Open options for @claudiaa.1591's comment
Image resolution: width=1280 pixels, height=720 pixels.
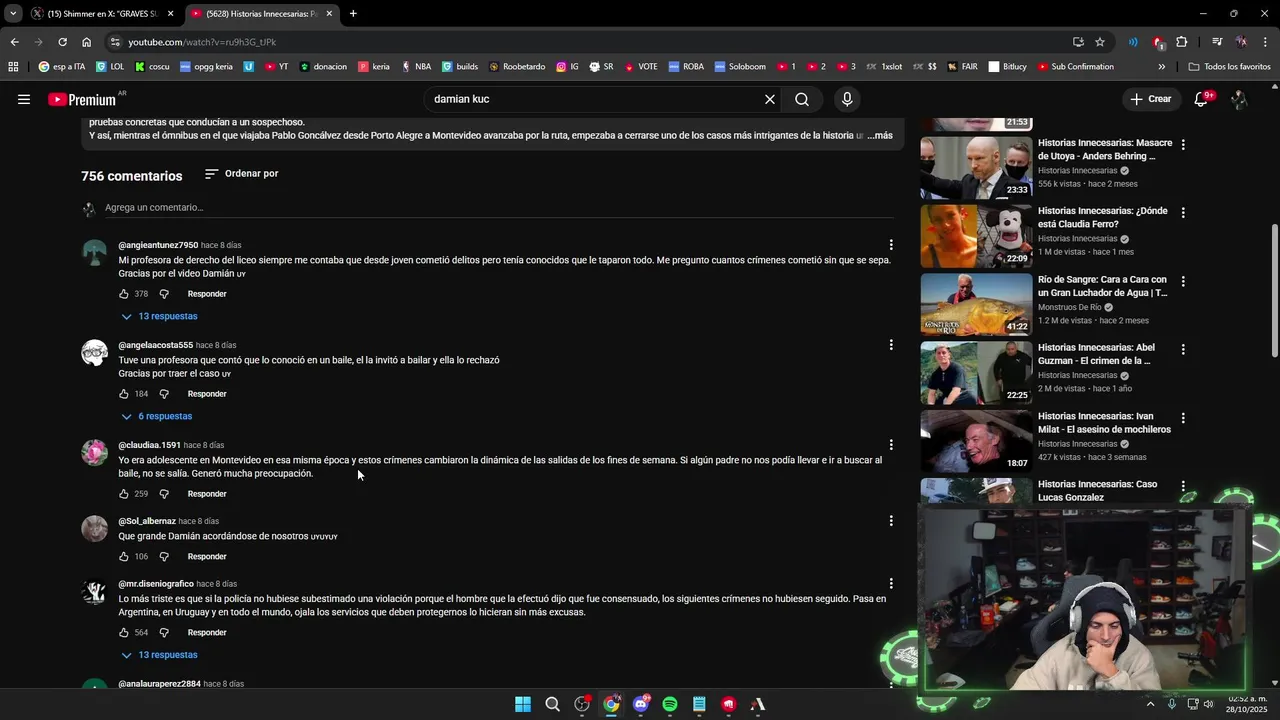click(x=891, y=445)
